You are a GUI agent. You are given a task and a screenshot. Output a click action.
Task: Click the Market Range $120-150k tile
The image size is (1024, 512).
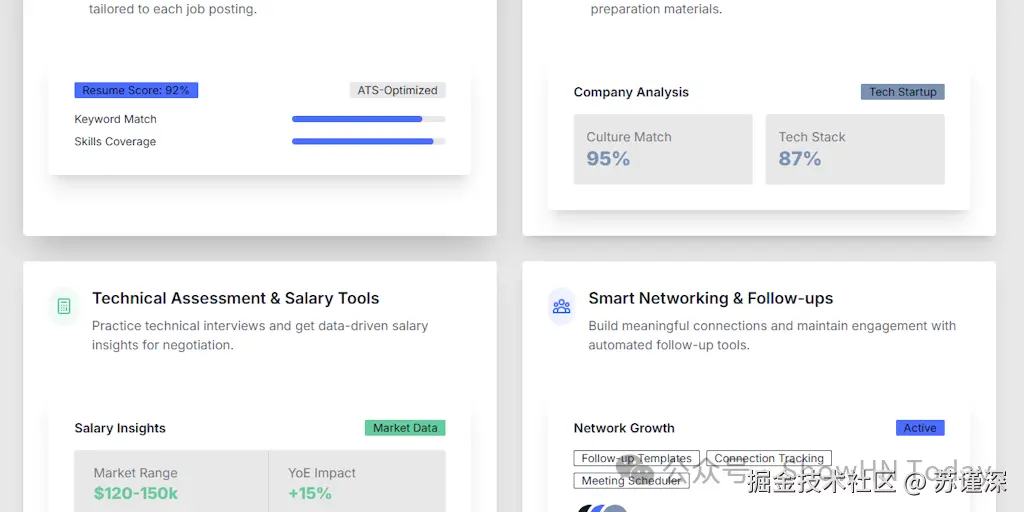pos(171,482)
